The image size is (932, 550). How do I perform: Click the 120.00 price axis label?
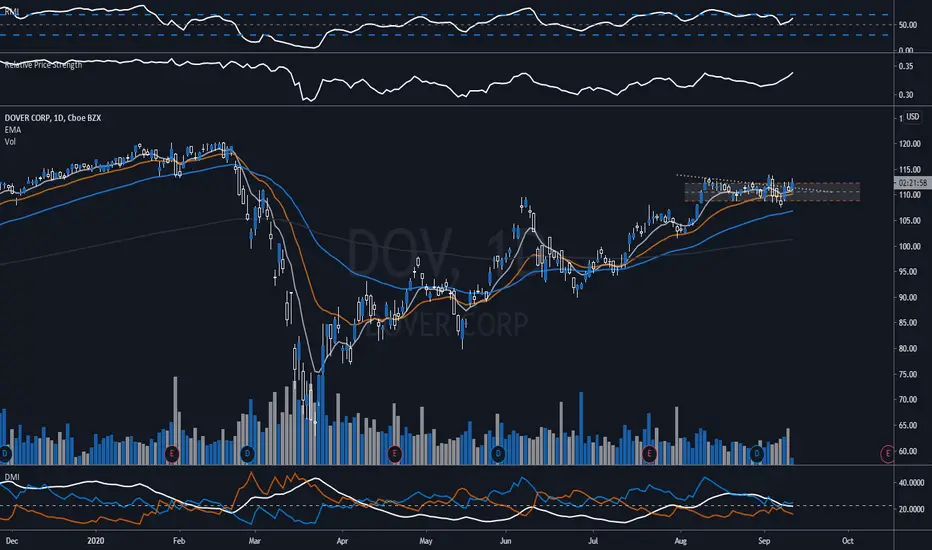tap(909, 144)
